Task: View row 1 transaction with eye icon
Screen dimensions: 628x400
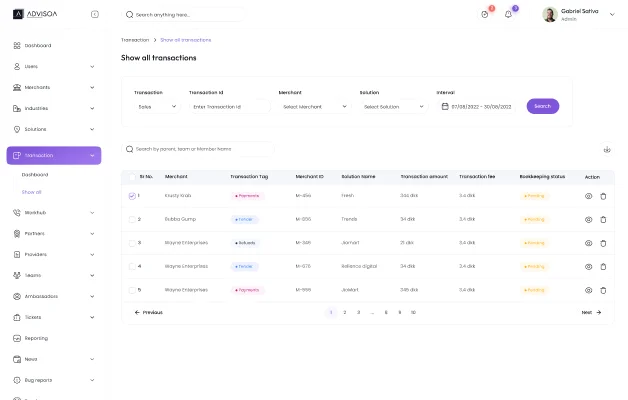Action: pyautogui.click(x=588, y=196)
